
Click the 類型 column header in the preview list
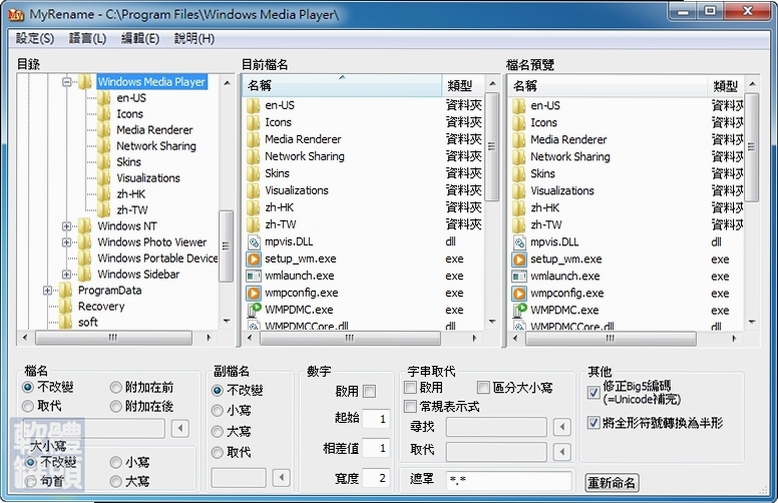pyautogui.click(x=727, y=86)
